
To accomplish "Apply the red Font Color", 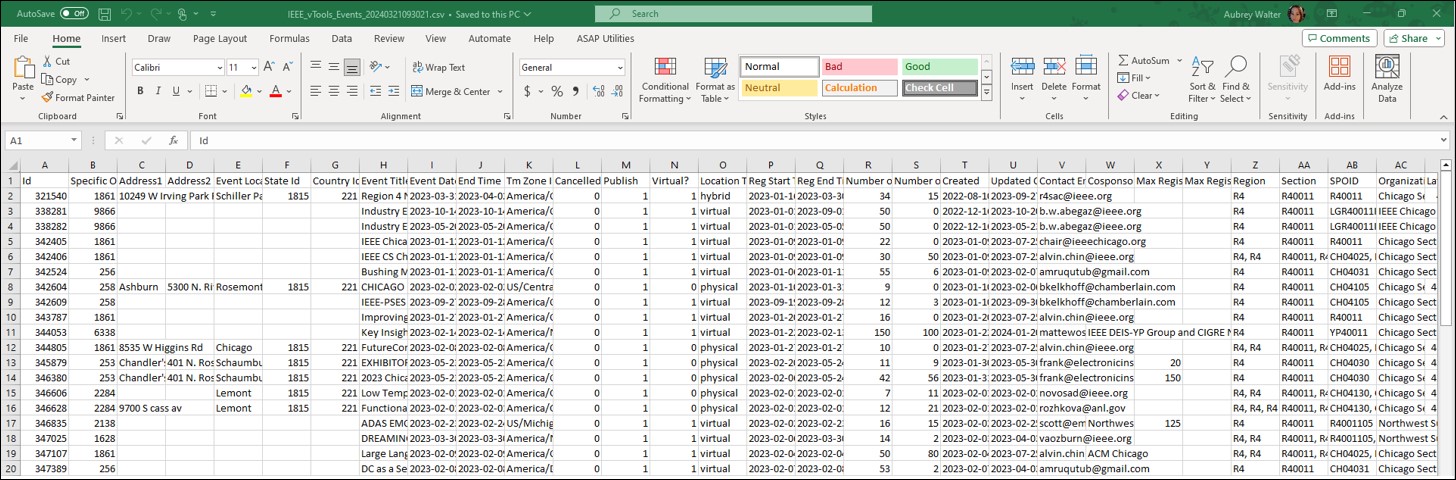I will [x=275, y=91].
